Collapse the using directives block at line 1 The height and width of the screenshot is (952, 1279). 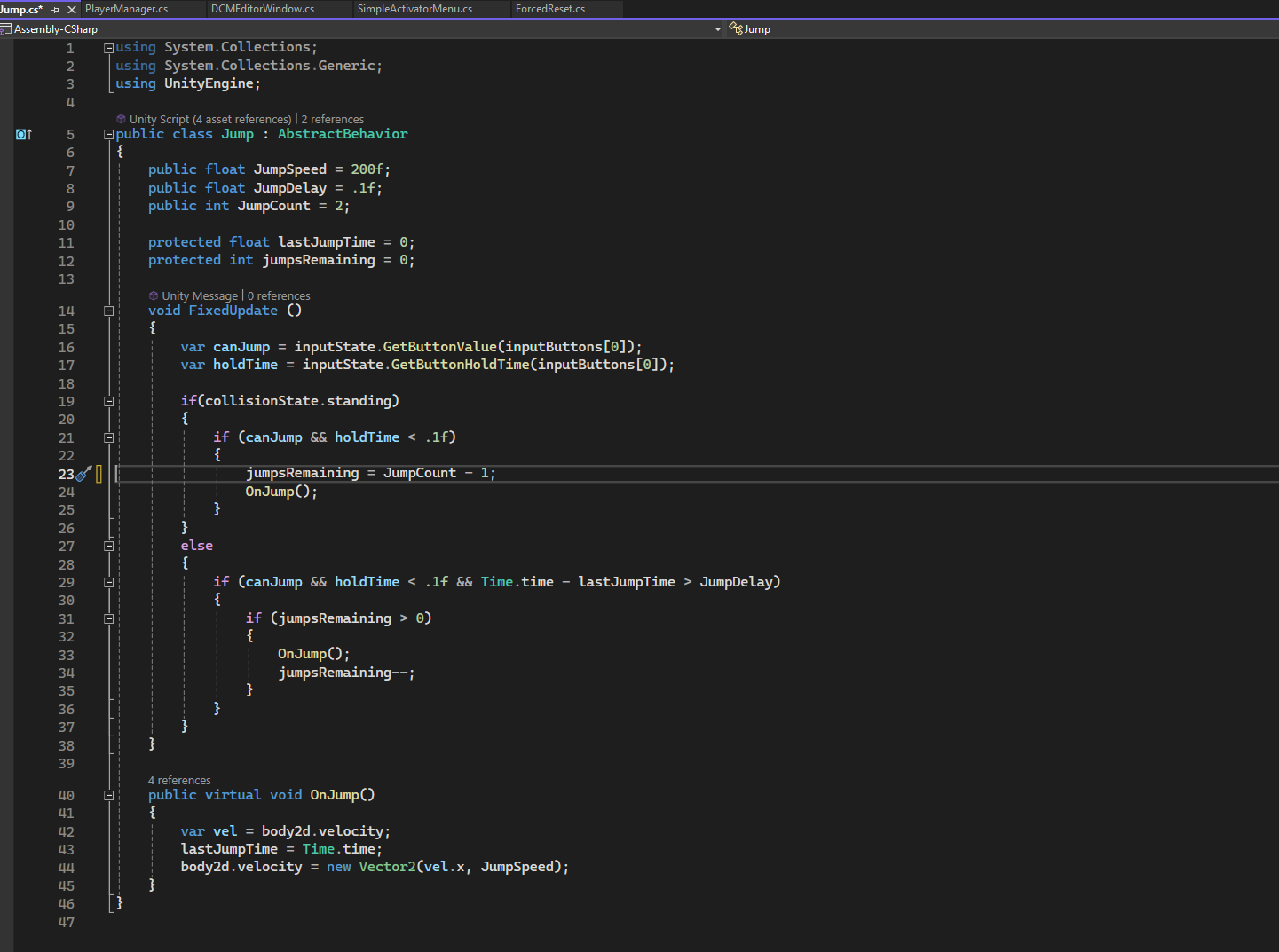(108, 48)
